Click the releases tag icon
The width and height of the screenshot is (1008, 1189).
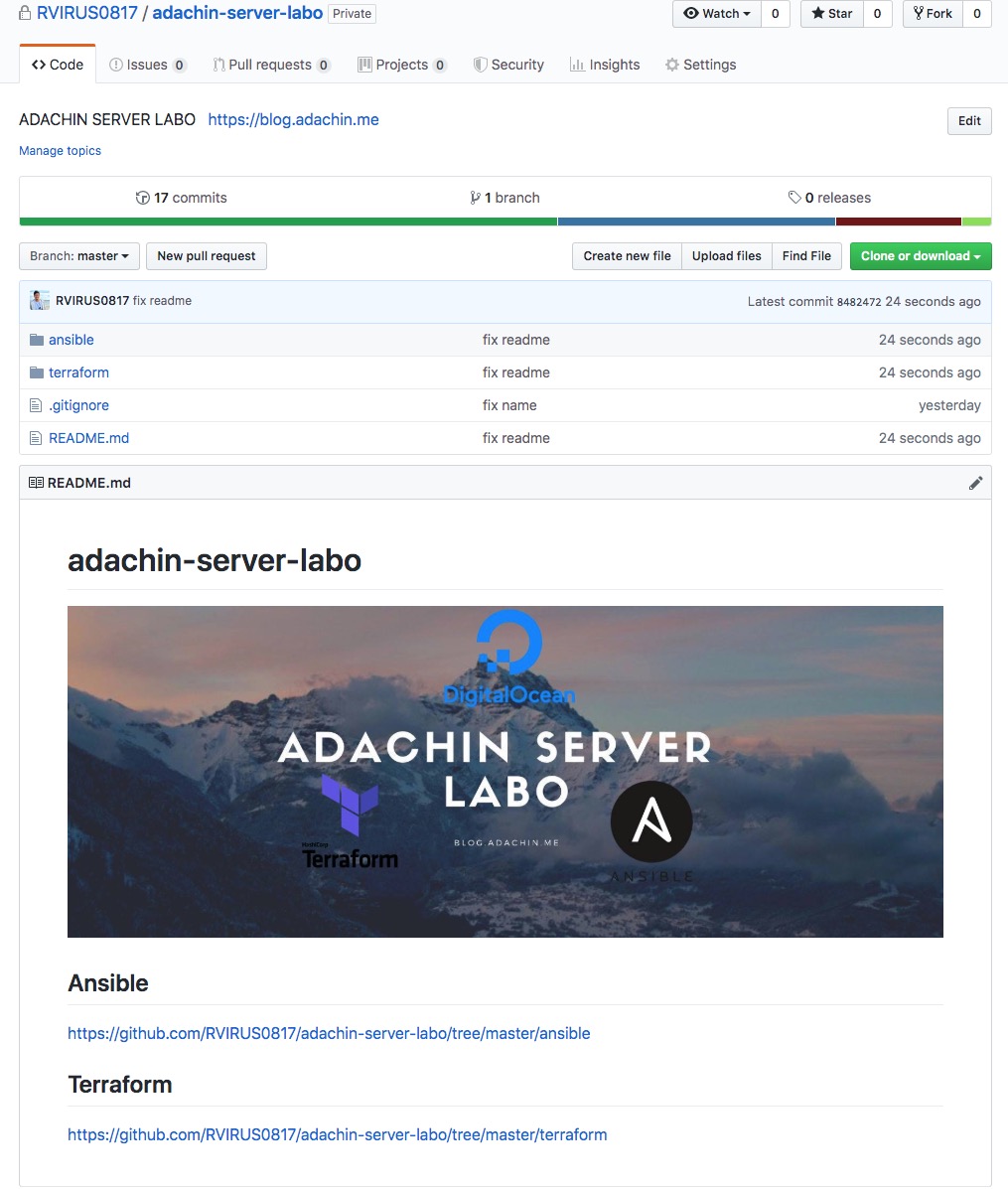pyautogui.click(x=794, y=198)
